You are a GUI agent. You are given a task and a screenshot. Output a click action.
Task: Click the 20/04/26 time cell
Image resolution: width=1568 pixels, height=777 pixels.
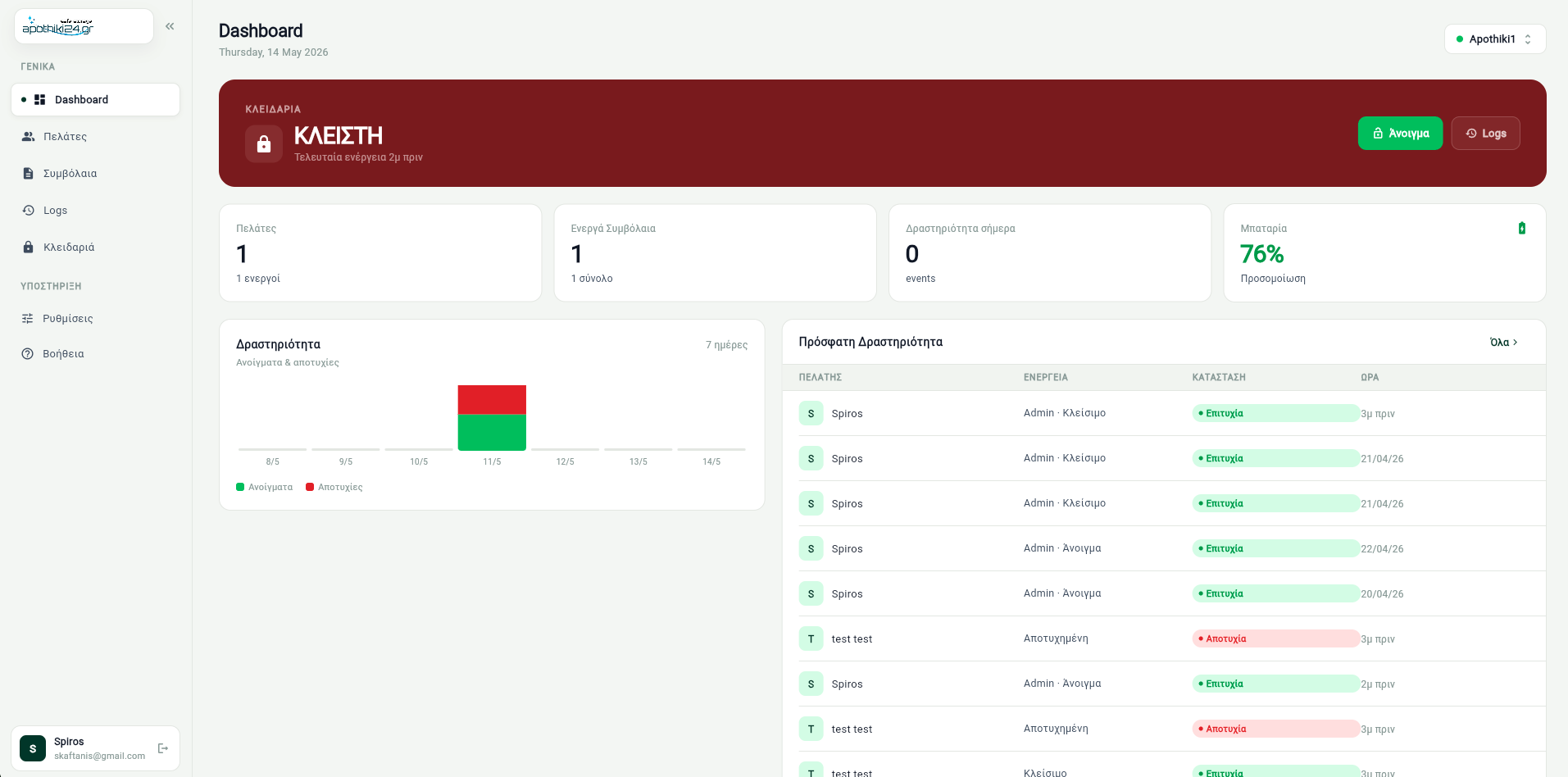[x=1382, y=594]
